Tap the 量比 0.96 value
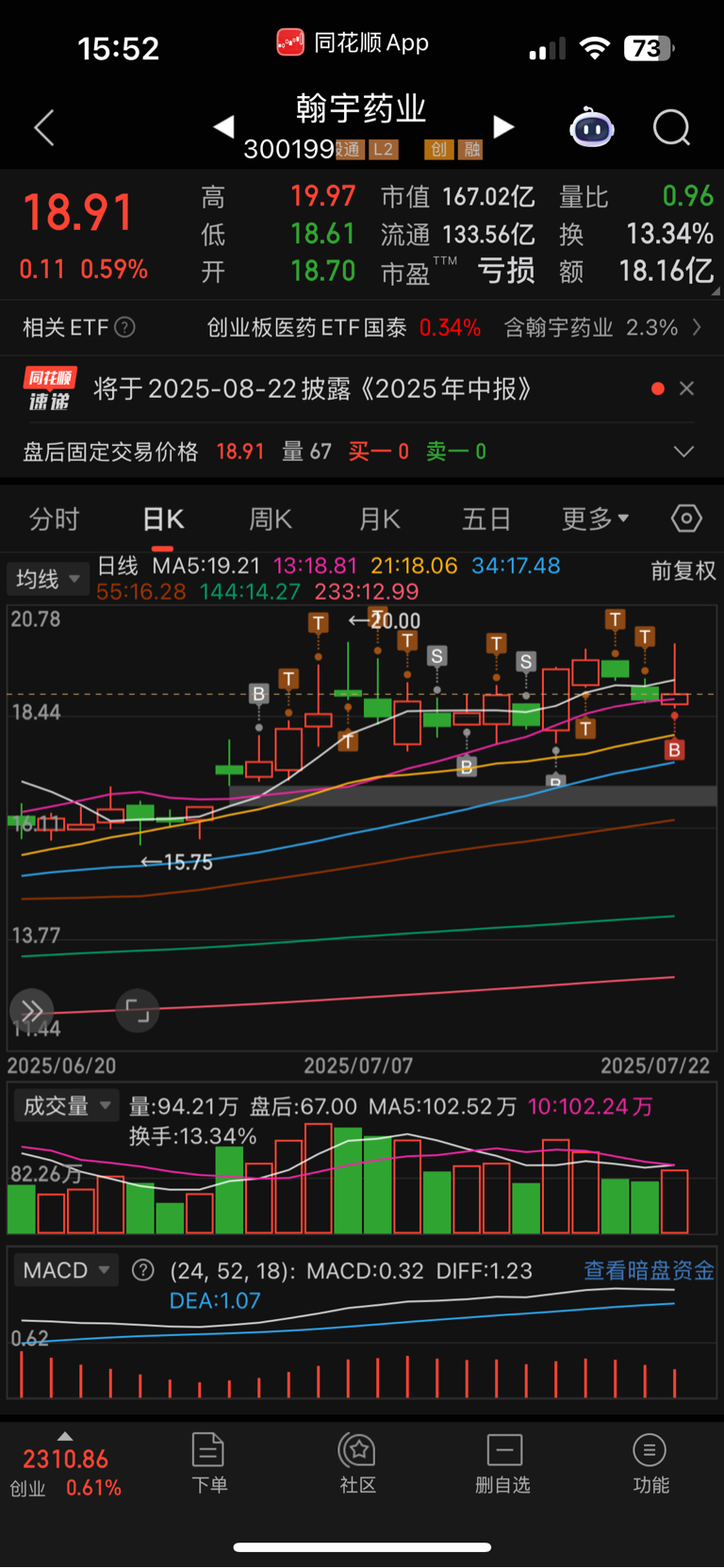This screenshot has width=724, height=1568. [636, 196]
